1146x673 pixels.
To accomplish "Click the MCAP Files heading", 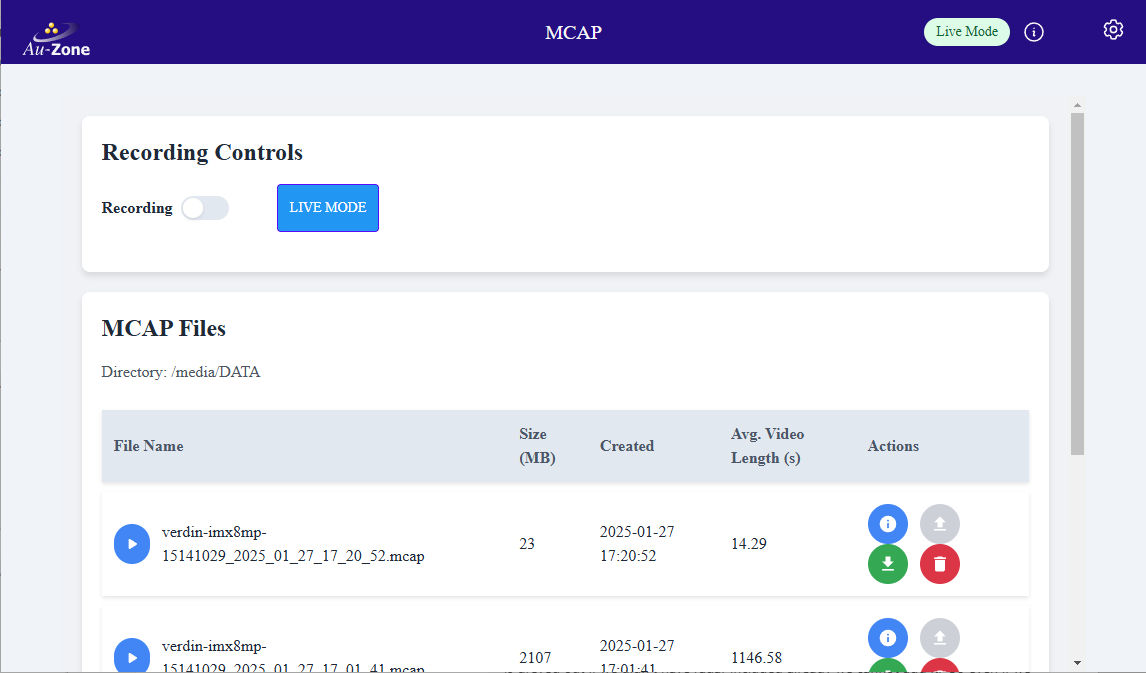I will pos(164,328).
